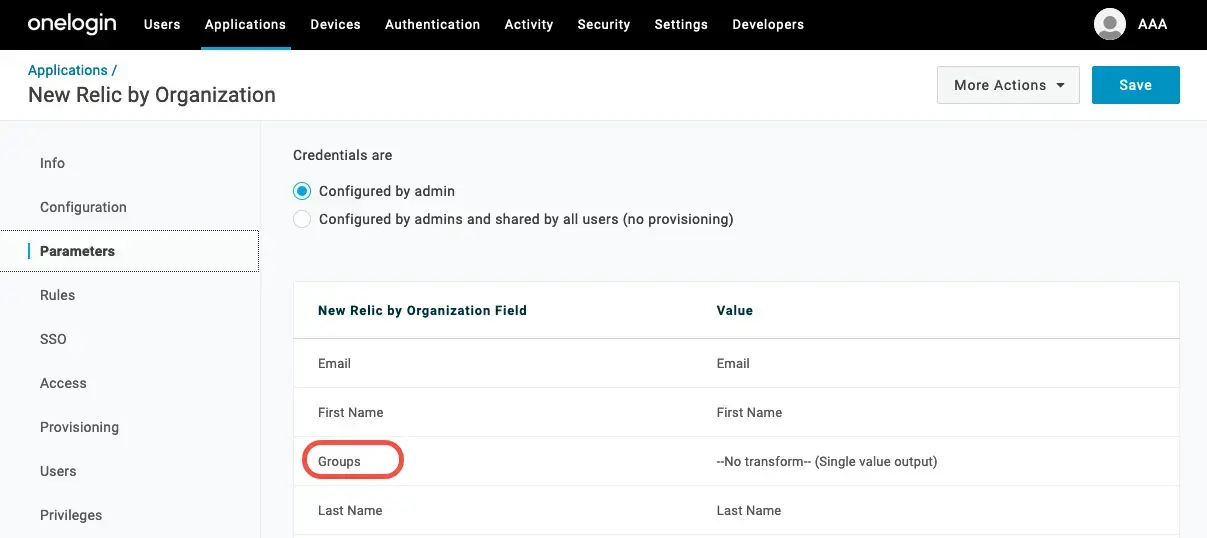Image resolution: width=1207 pixels, height=538 pixels.
Task: Click the OneLogin logo
Action: pyautogui.click(x=73, y=24)
